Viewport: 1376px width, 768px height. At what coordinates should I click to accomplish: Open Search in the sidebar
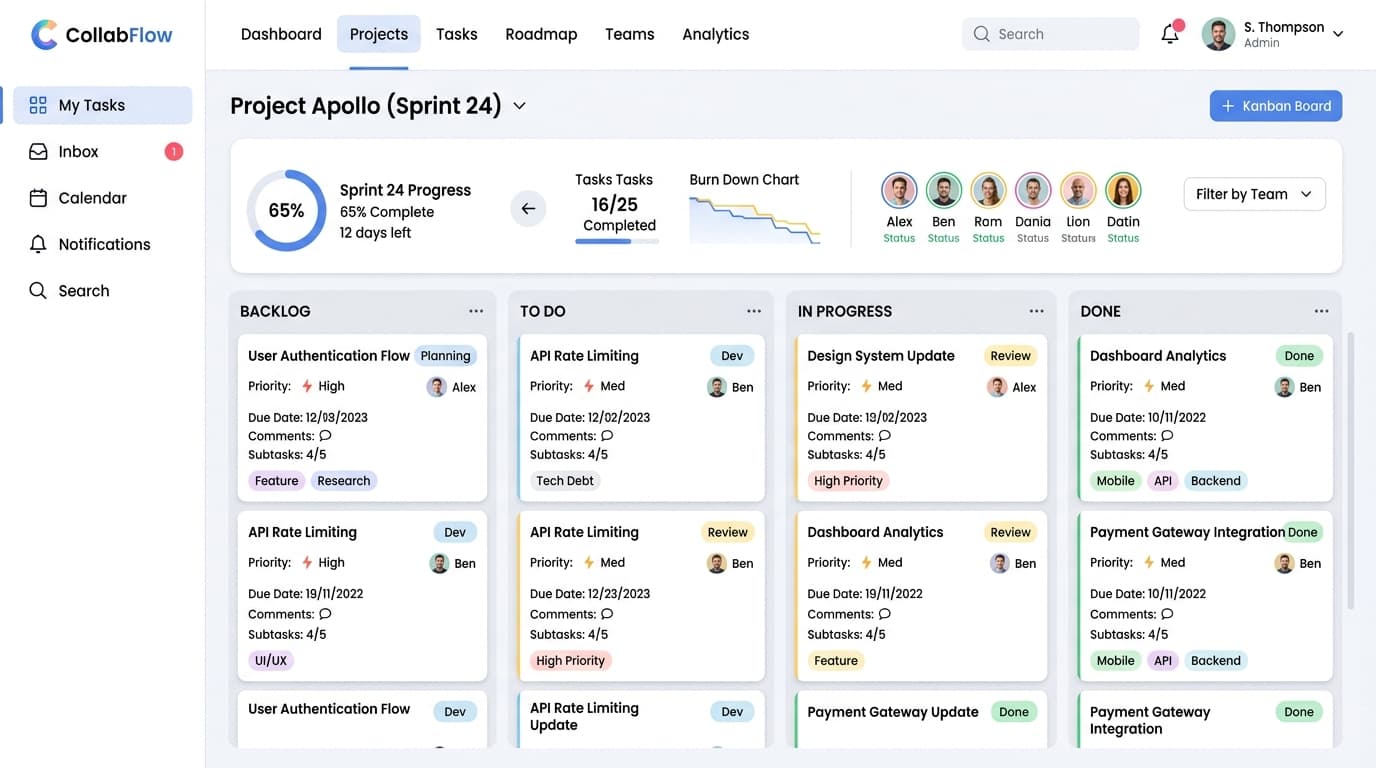pos(102,291)
